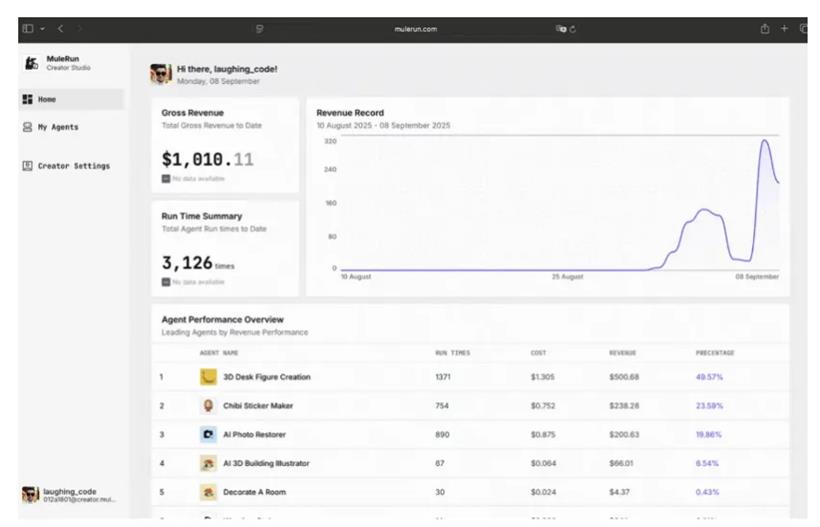The height and width of the screenshot is (527, 820).
Task: Click the $500.68 revenue cell
Action: click(624, 377)
